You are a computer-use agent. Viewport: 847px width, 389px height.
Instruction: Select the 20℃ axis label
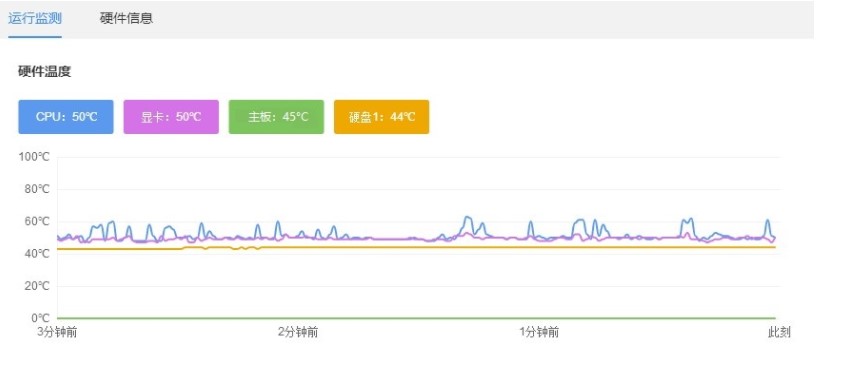tap(37, 286)
